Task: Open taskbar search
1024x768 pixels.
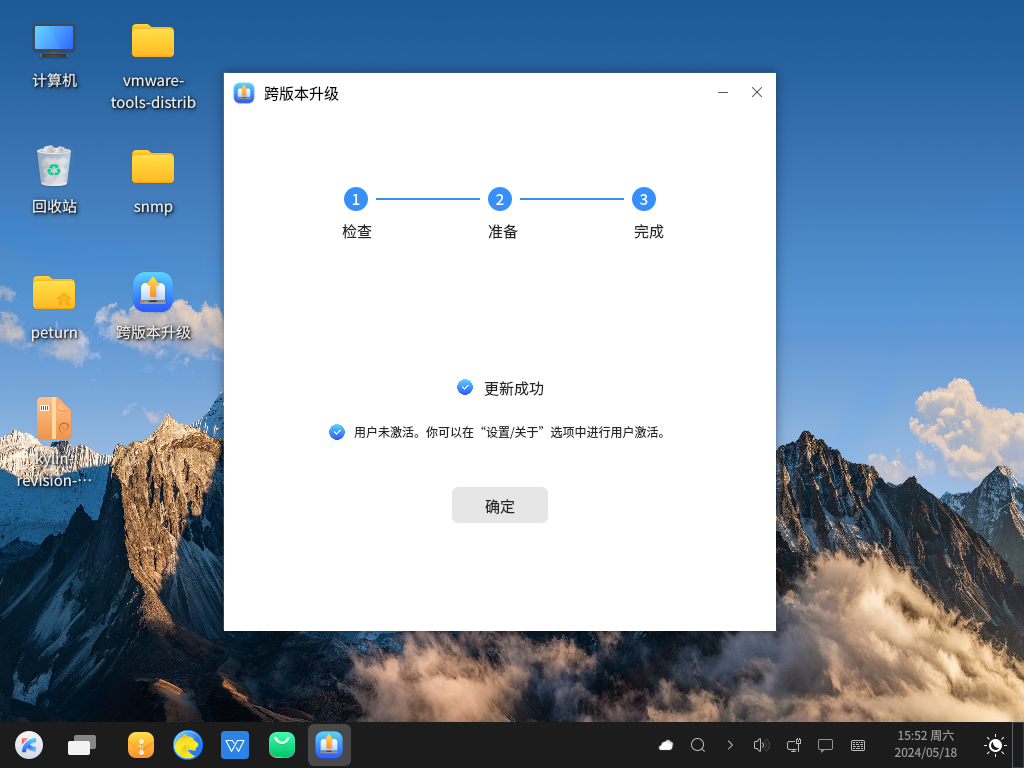Action: click(x=697, y=744)
